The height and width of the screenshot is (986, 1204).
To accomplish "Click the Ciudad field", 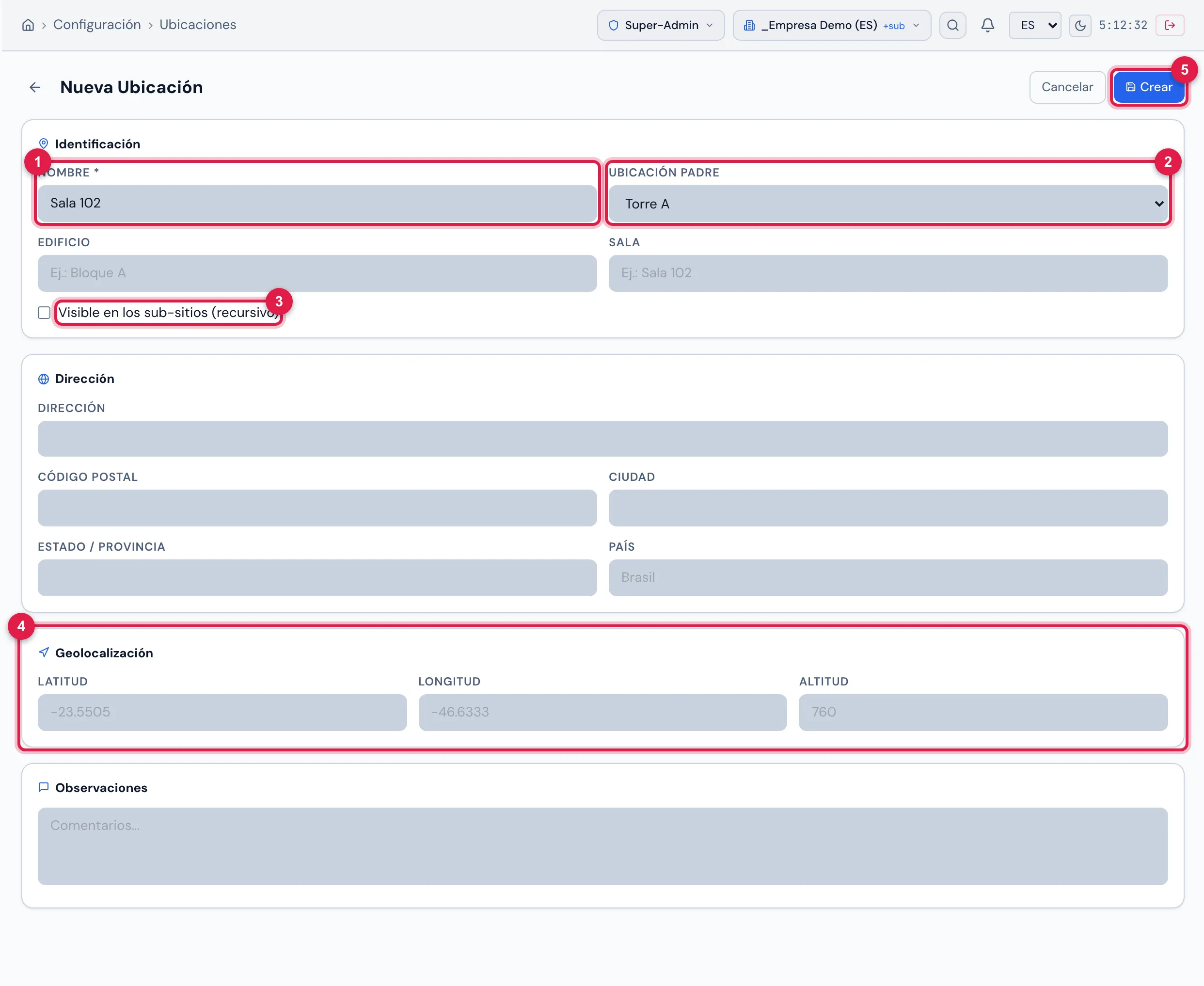I will [887, 508].
